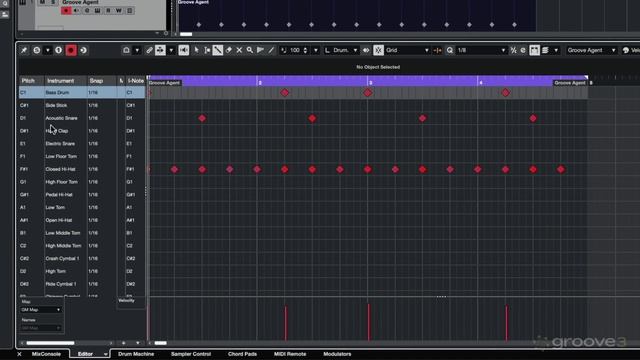Close the lower zone X button

coord(19,354)
